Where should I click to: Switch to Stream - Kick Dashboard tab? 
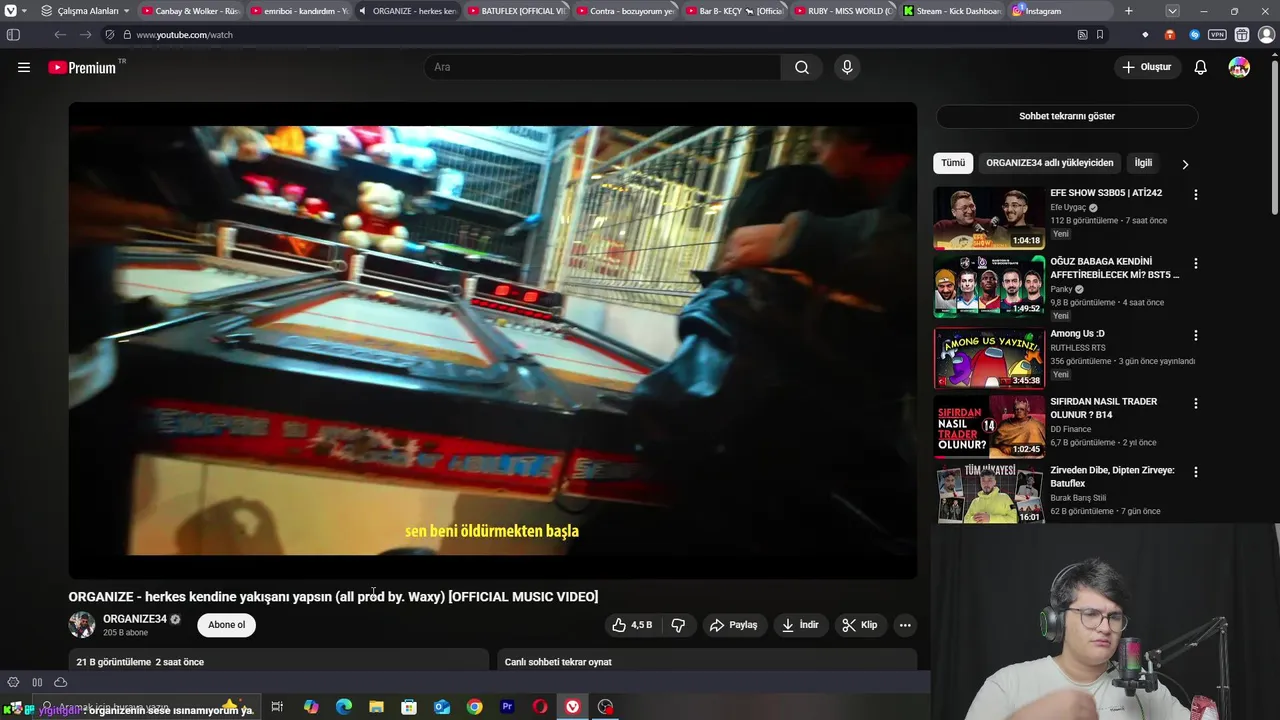(x=951, y=11)
